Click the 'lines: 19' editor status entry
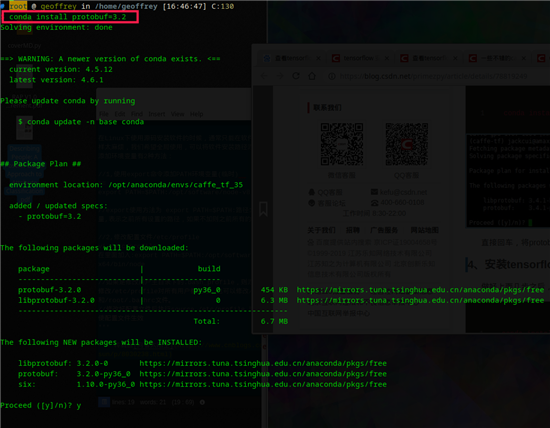550x428 pixels. pos(123,402)
